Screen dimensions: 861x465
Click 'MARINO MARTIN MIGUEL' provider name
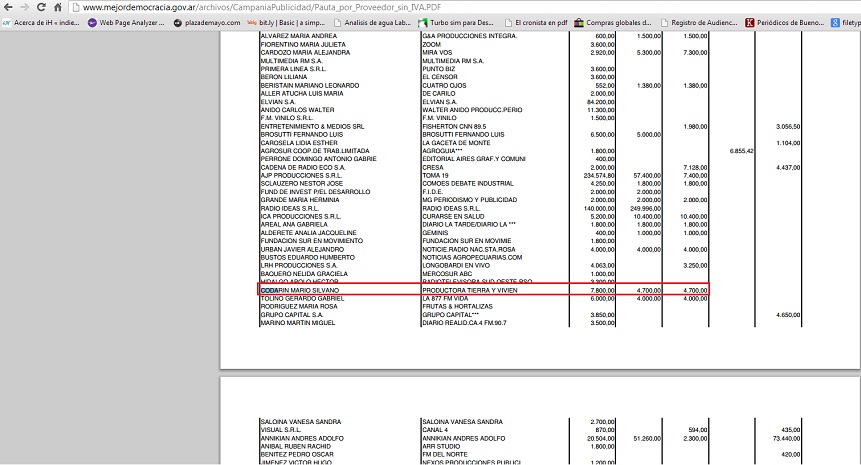pos(297,323)
